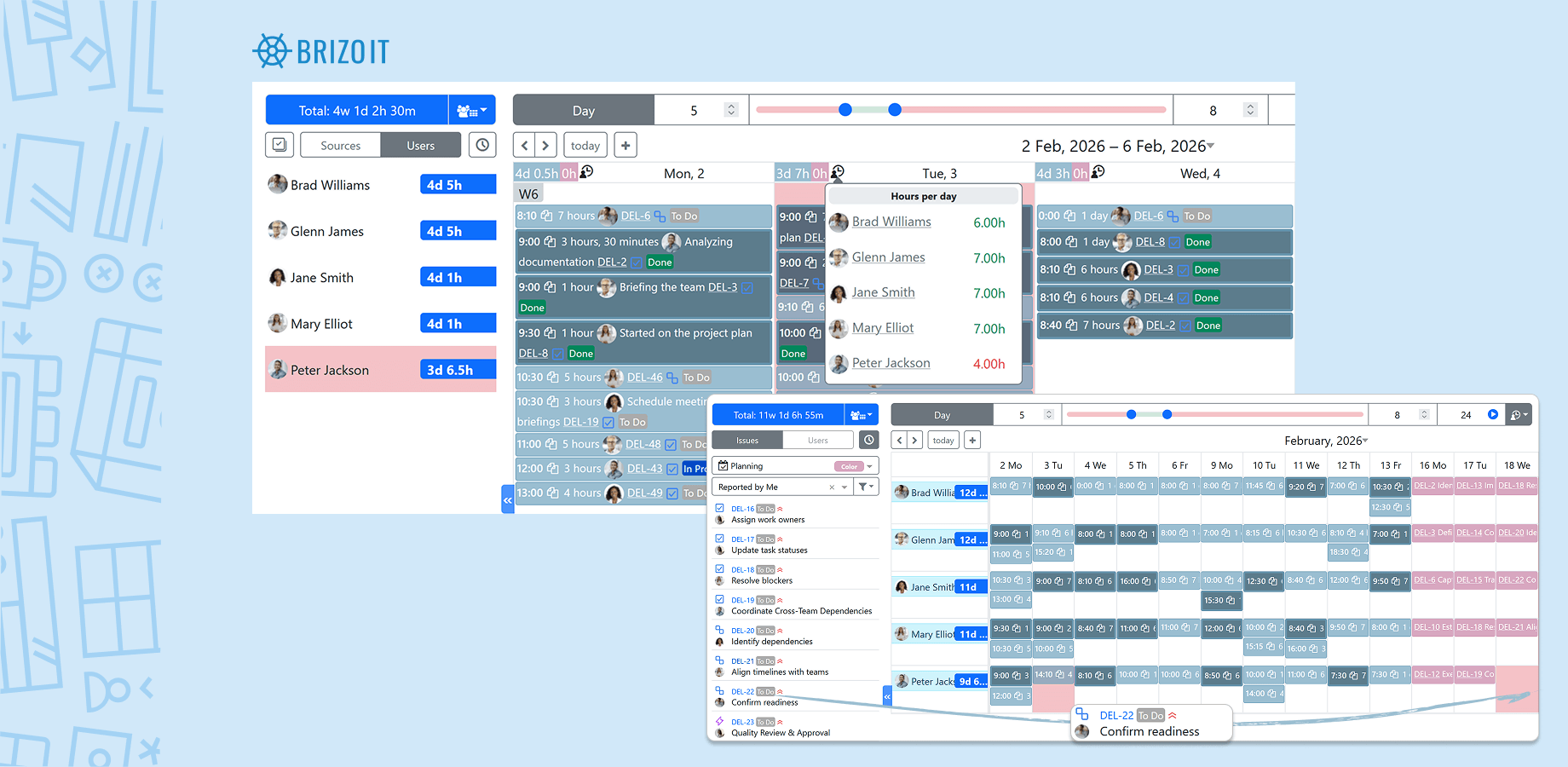Click the clock icon beside Users in the Issues panel

click(x=868, y=439)
